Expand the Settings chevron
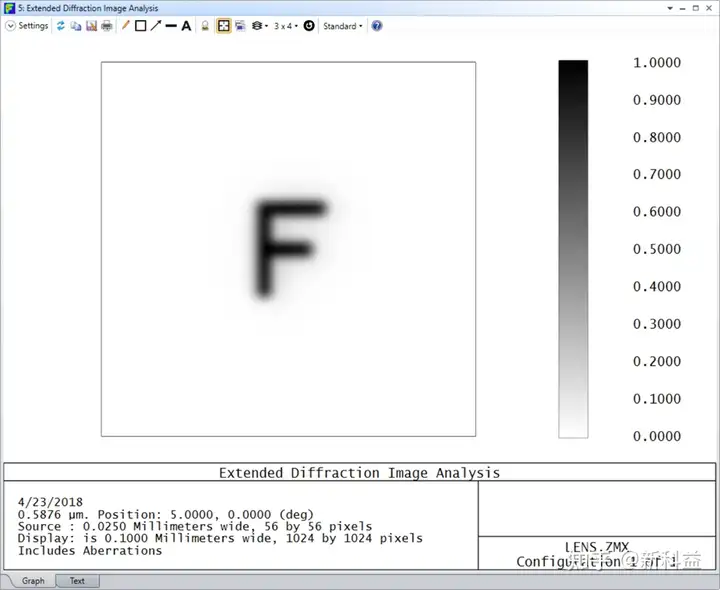The height and width of the screenshot is (590, 720). pos(10,26)
